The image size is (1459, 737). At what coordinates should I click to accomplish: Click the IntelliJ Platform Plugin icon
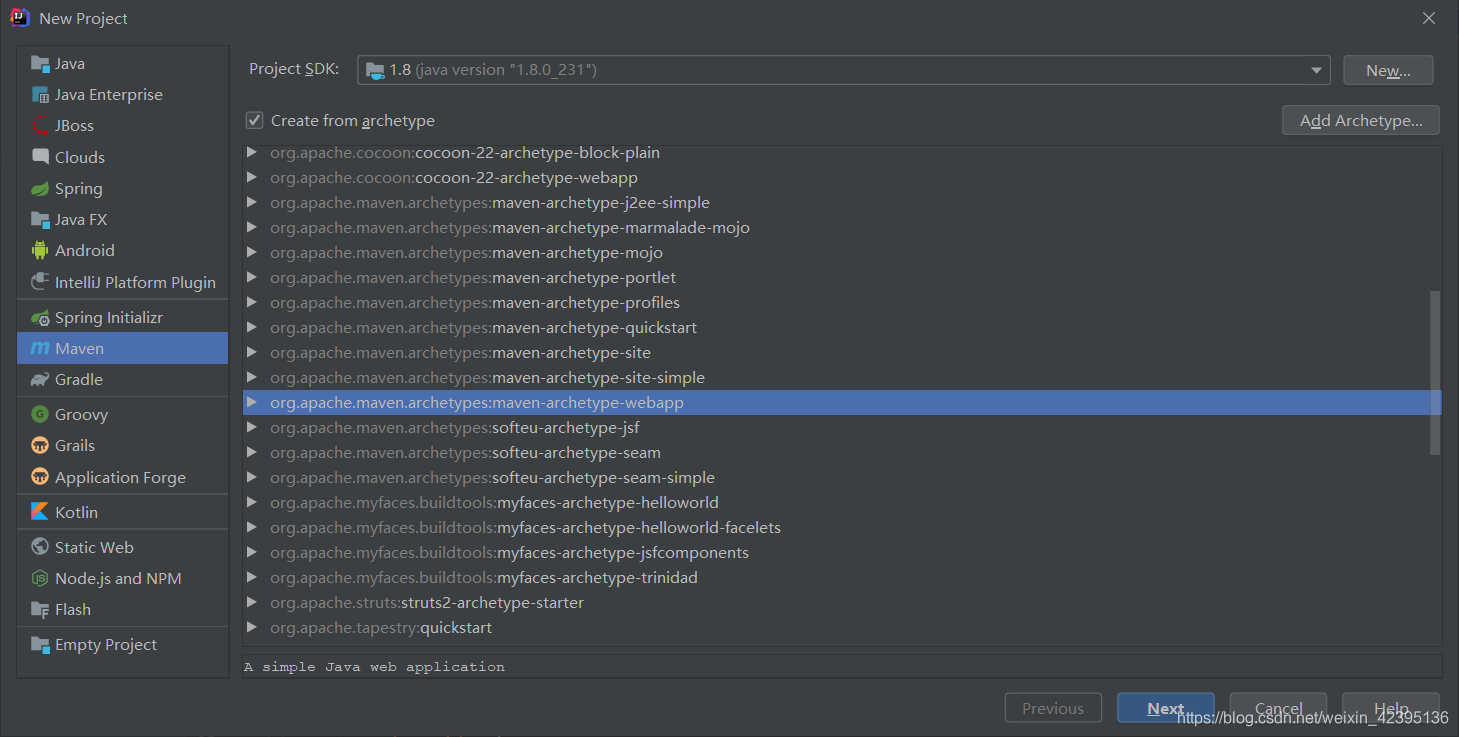[40, 282]
